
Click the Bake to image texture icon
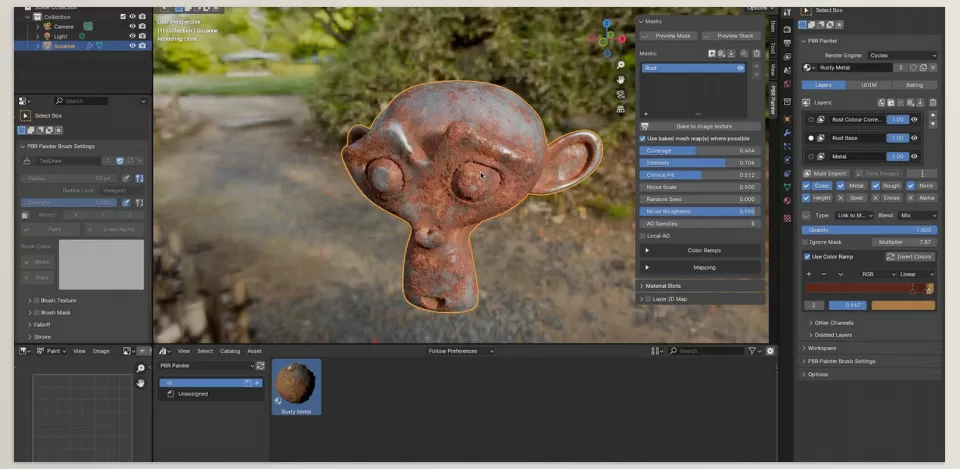[x=644, y=126]
